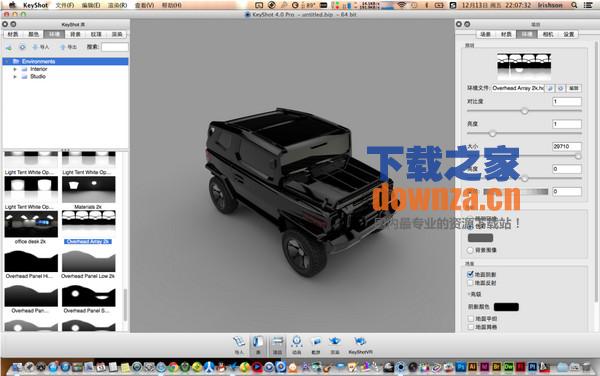Open the Apple menu
This screenshot has width=600, height=376.
12,5
